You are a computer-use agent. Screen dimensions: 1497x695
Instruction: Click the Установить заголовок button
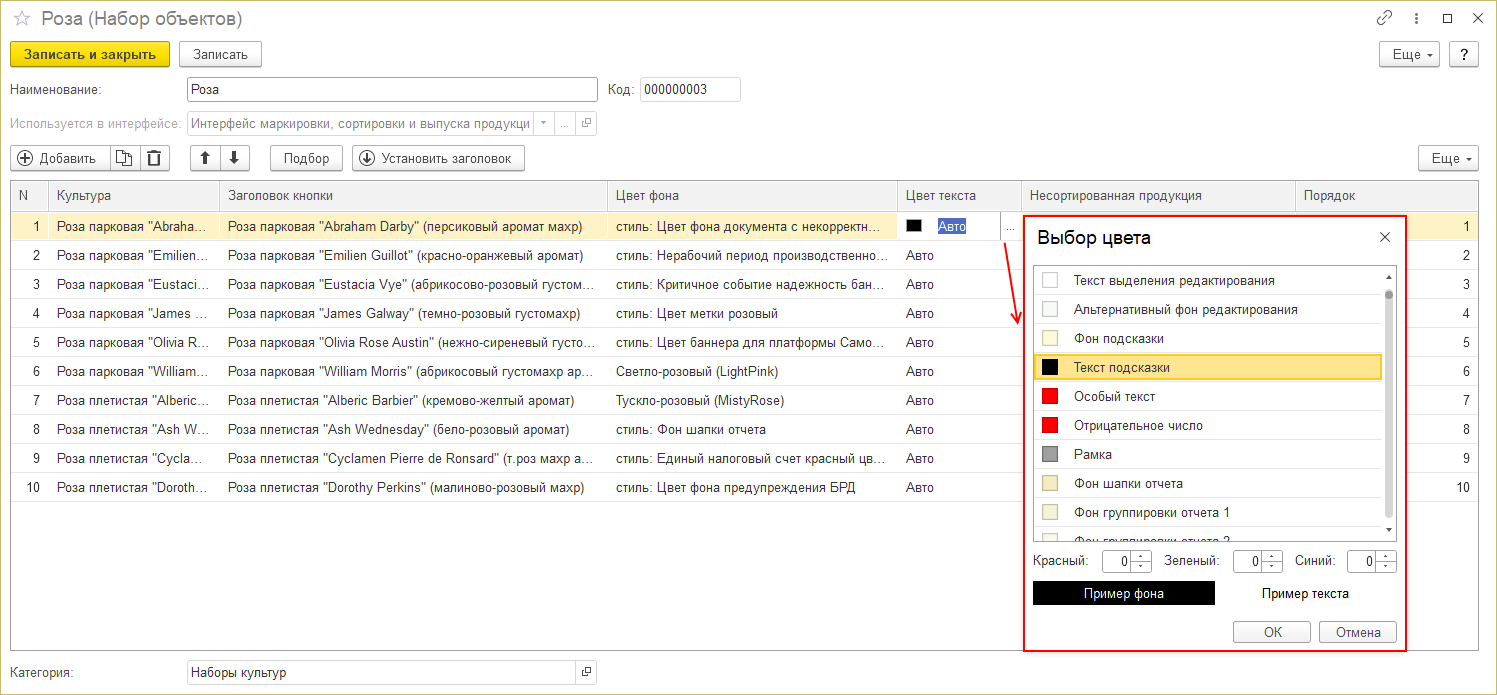tap(437, 158)
